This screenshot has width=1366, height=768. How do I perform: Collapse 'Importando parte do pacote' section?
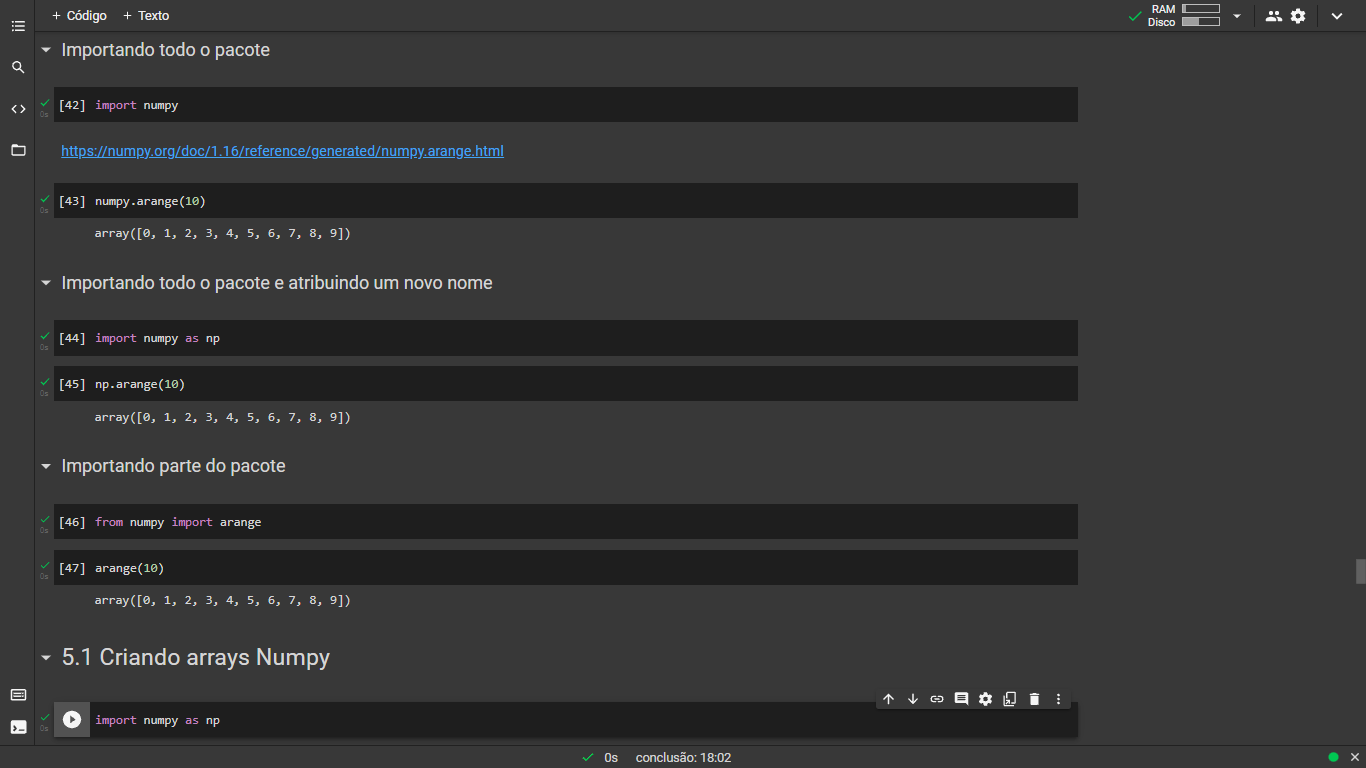click(45, 466)
